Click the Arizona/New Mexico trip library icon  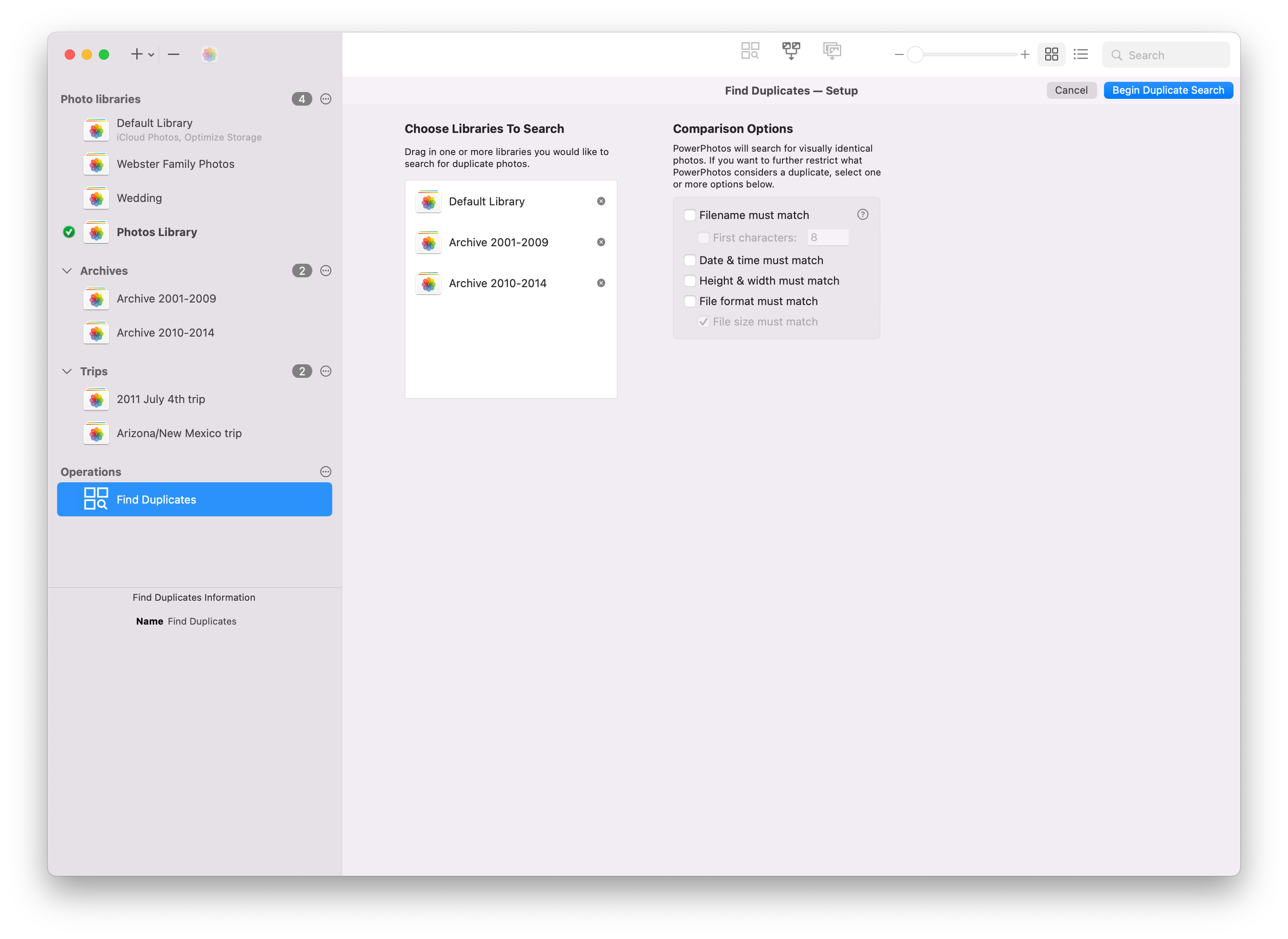click(96, 434)
